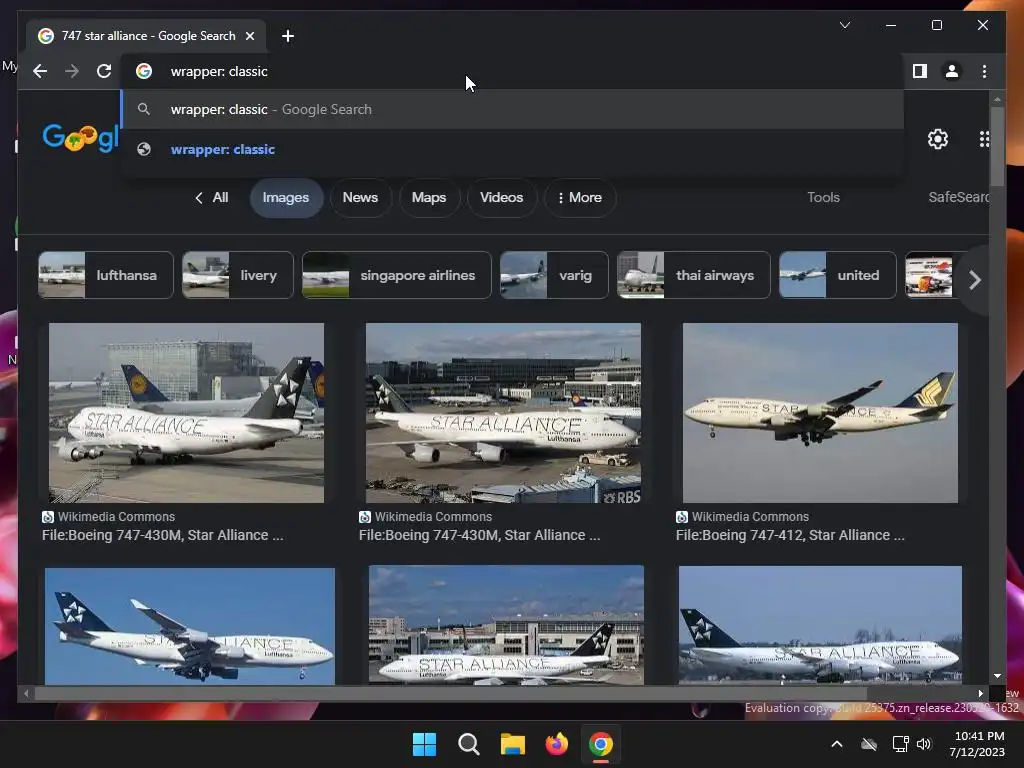Filter by the singapore airlines chip
Screen dimensions: 1024x768
point(396,275)
